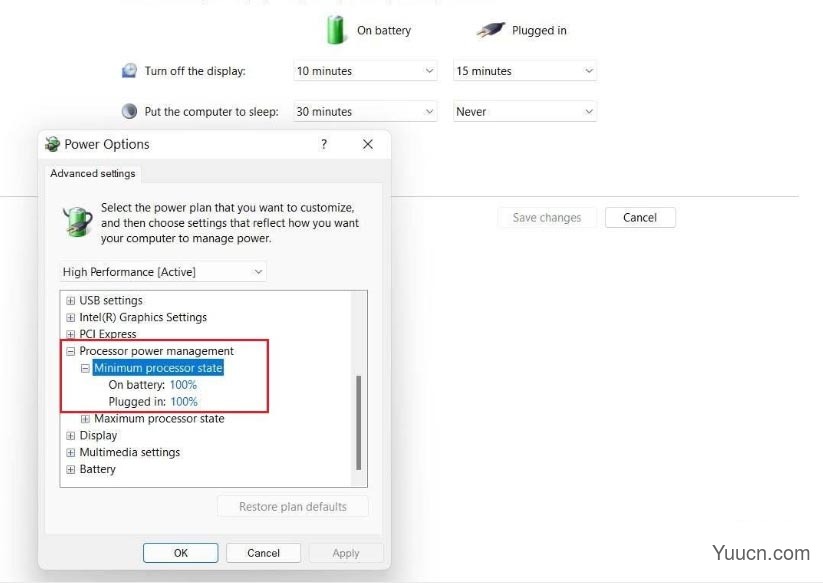Viewport: 823px width, 583px height.
Task: Select Minimum processor state row
Action: pyautogui.click(x=158, y=368)
